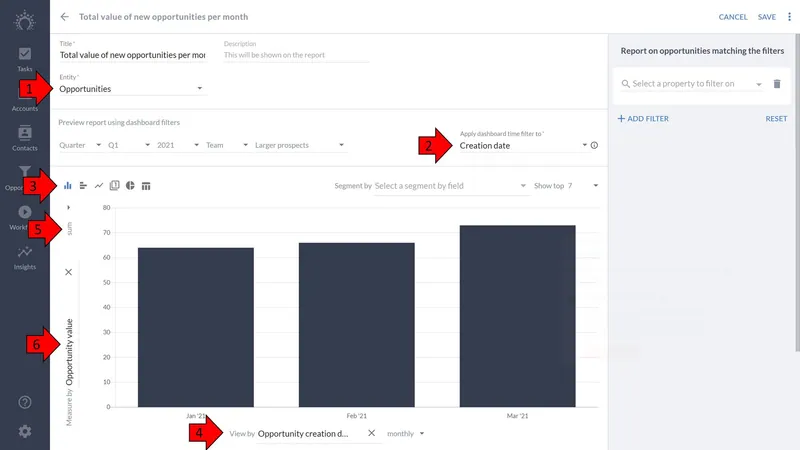Screen dimensions: 800x450
Task: Change the monthly interval dropdown
Action: coord(406,434)
